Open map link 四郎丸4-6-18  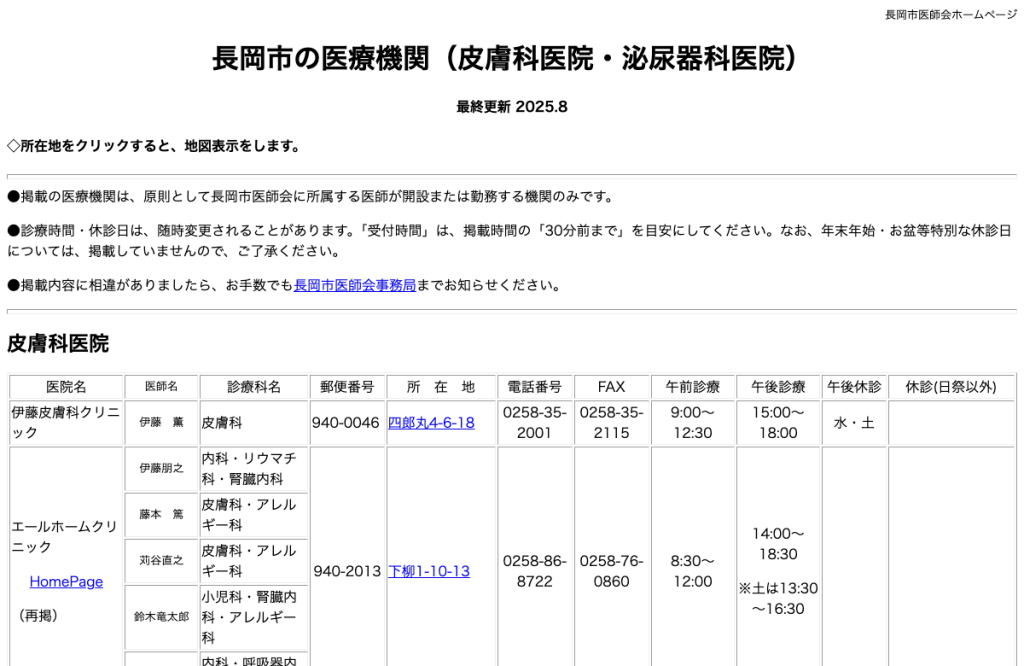[x=431, y=423]
